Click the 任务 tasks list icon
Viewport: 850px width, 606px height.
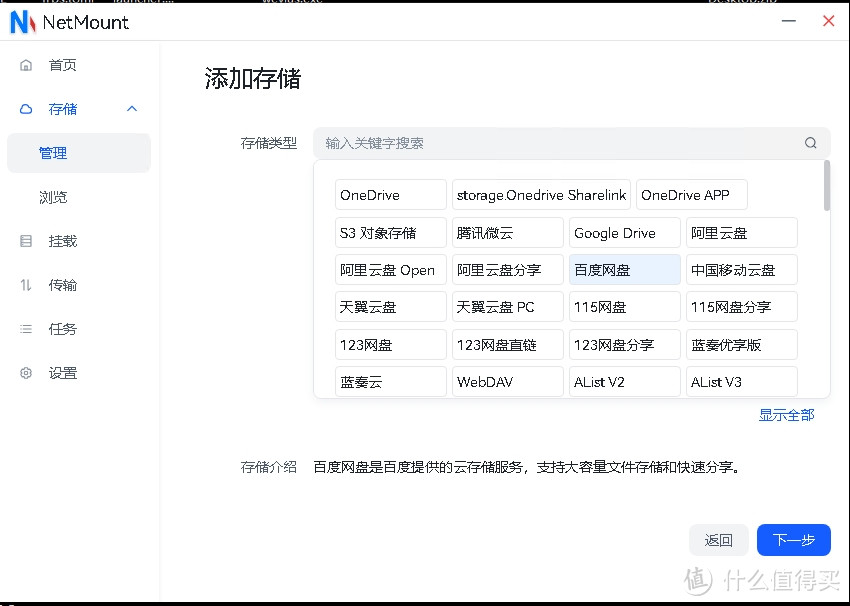[x=25, y=328]
